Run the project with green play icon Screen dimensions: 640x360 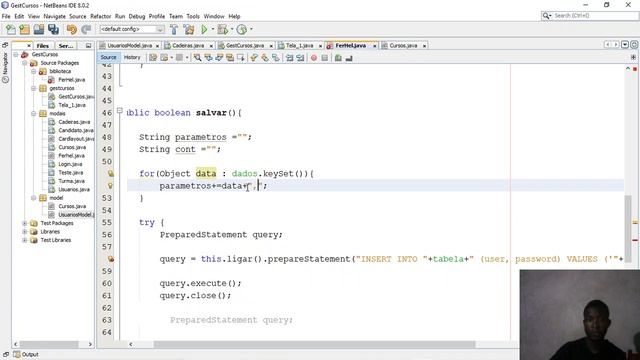click(204, 29)
